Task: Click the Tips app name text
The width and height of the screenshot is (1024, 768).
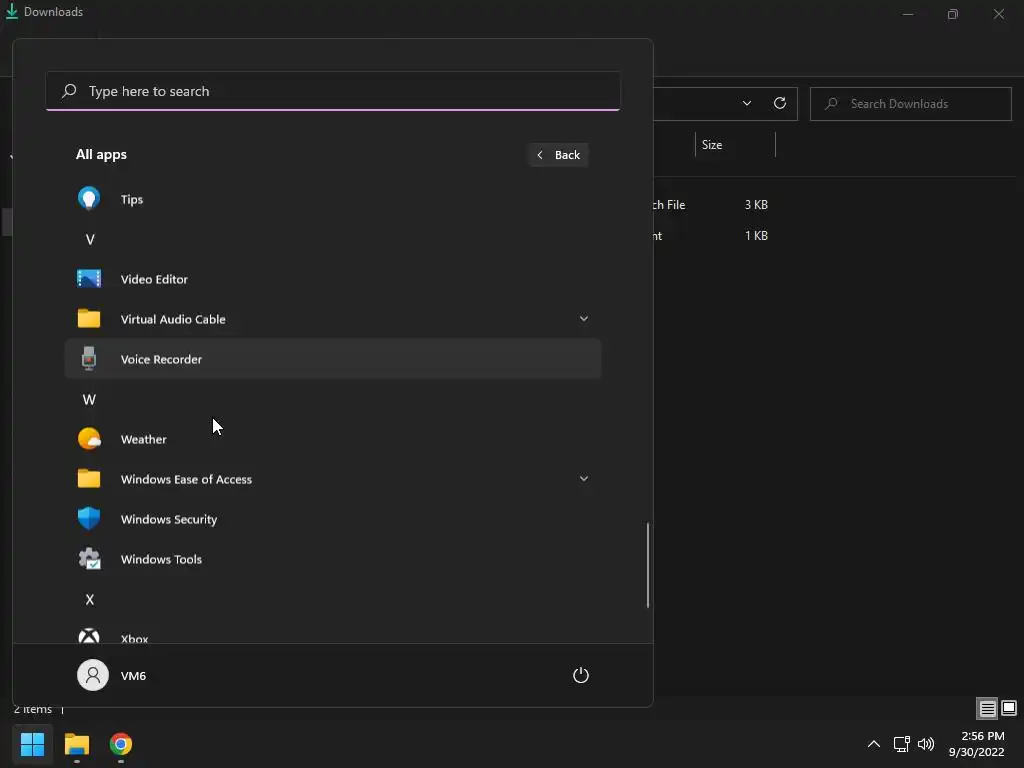Action: 132,199
